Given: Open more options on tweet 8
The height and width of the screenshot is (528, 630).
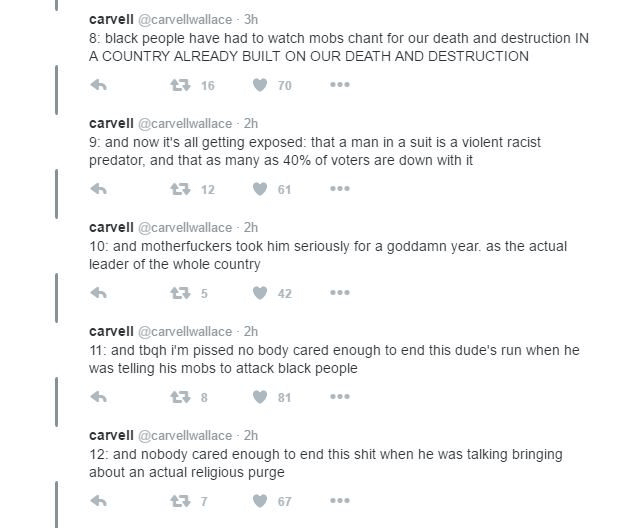Looking at the screenshot, I should point(340,85).
